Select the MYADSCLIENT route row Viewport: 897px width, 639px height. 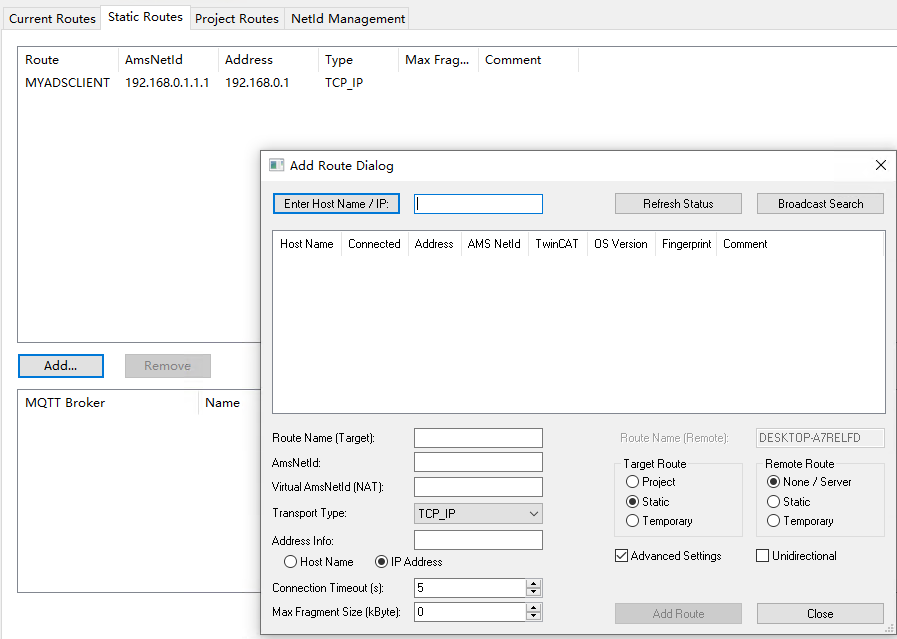point(67,83)
